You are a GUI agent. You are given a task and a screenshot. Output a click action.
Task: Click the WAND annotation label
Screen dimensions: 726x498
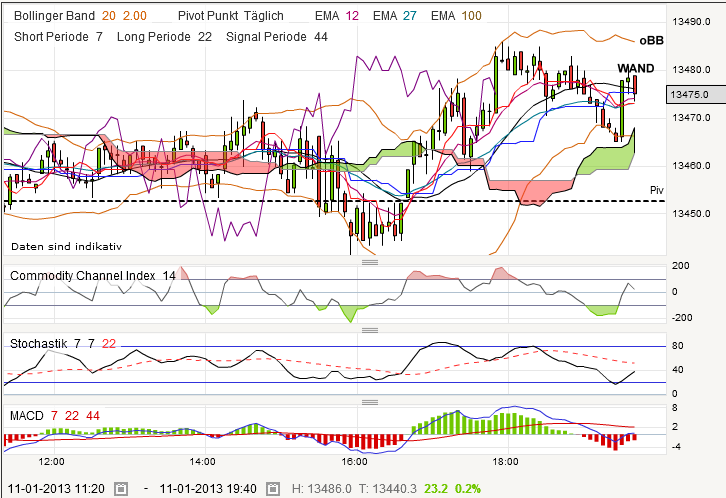pos(636,68)
